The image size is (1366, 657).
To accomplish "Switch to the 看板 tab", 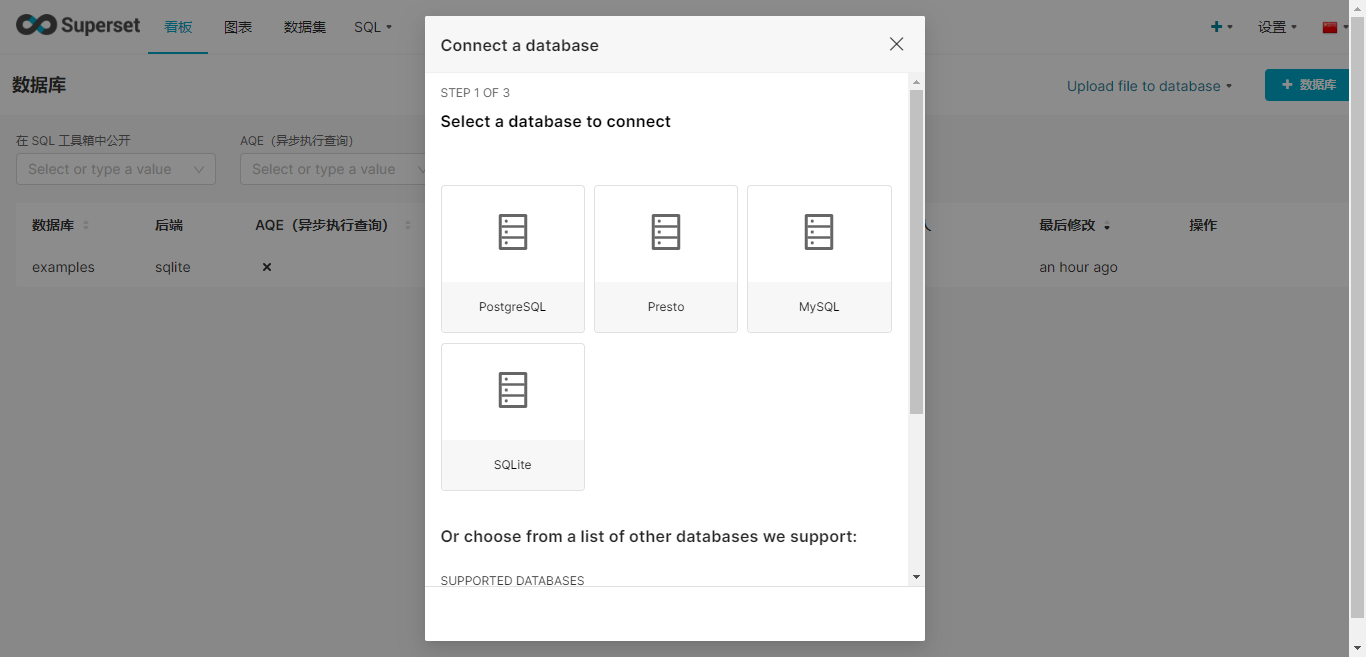I will click(178, 27).
